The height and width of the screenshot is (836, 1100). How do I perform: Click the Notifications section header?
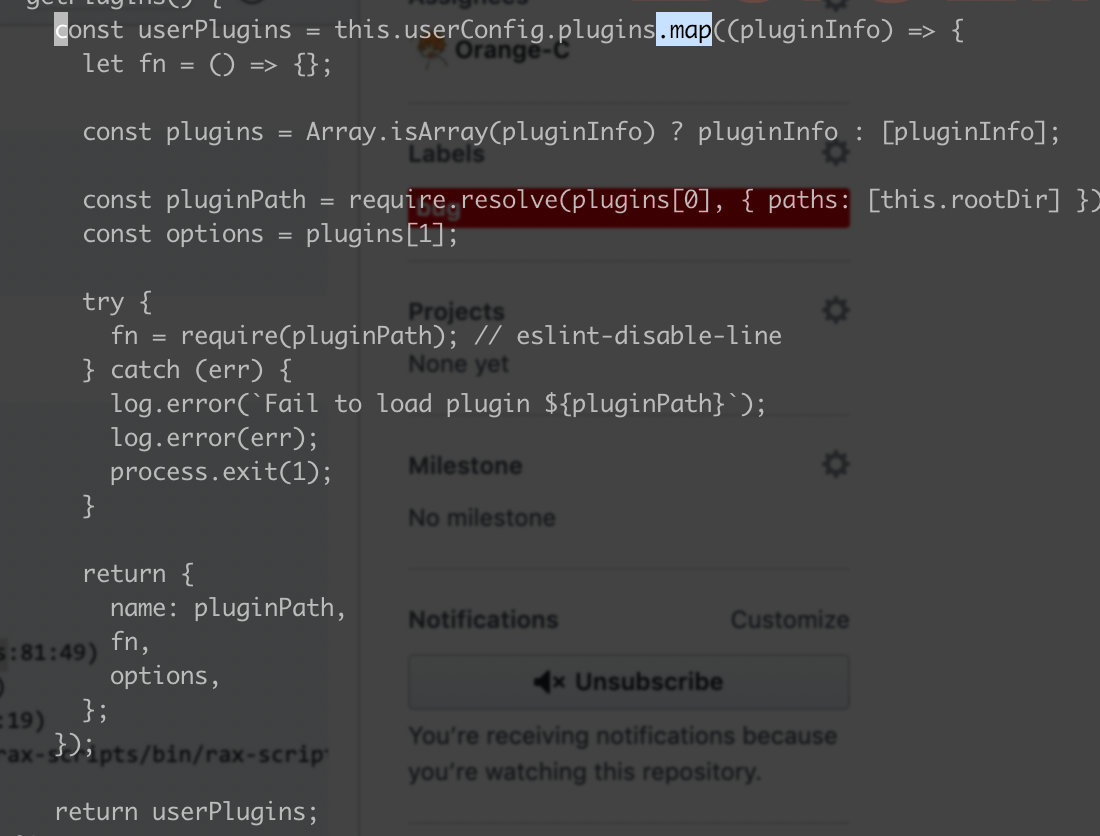pyautogui.click(x=483, y=620)
